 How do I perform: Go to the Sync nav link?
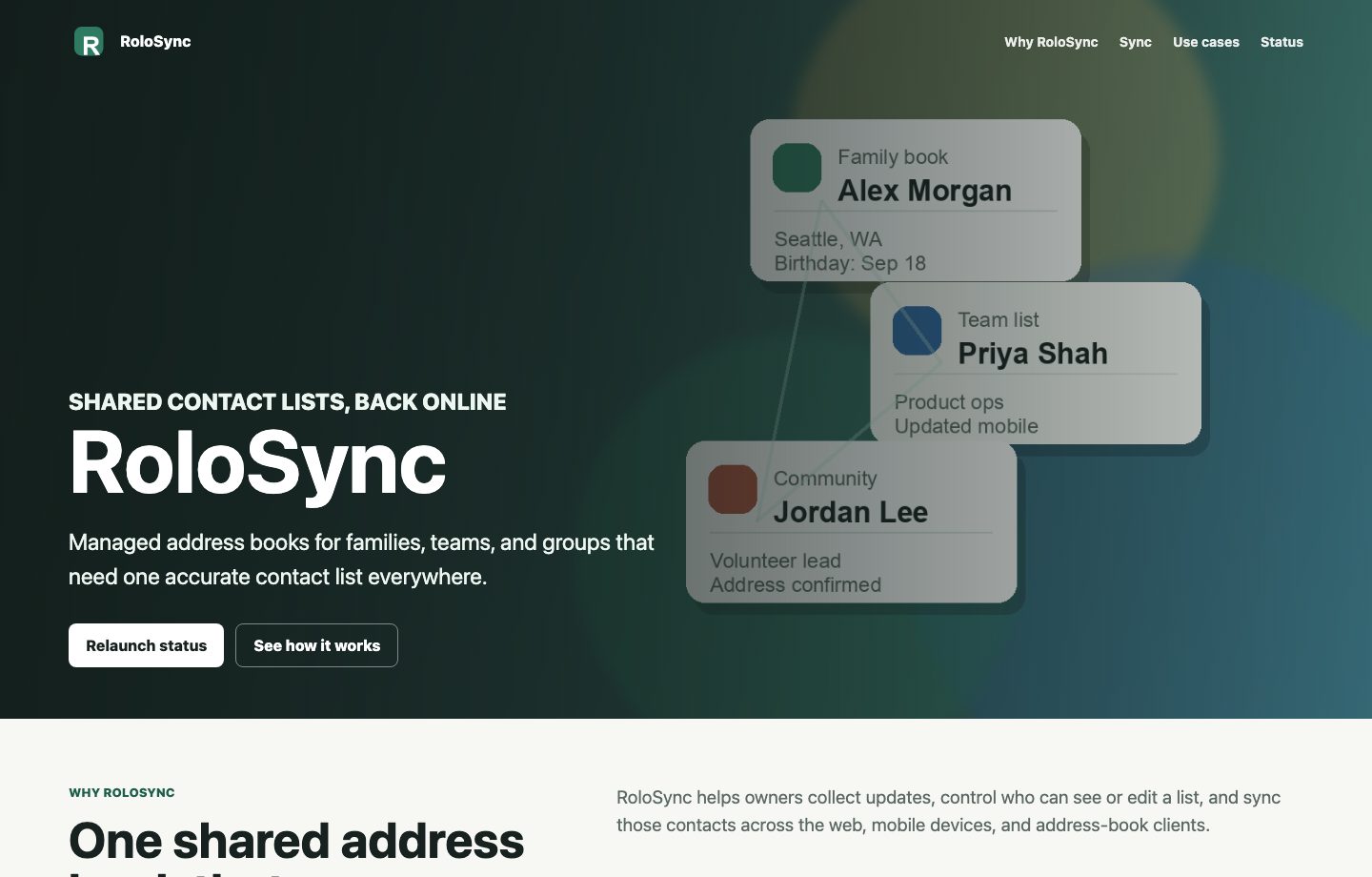coord(1136,42)
